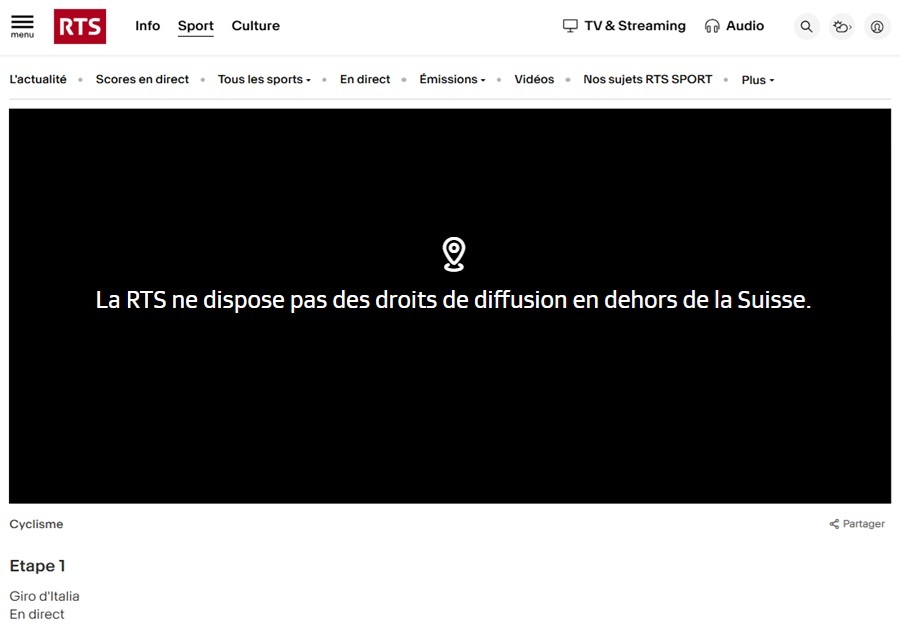This screenshot has width=900, height=629.
Task: Open TV & Streaming
Action: coord(624,26)
